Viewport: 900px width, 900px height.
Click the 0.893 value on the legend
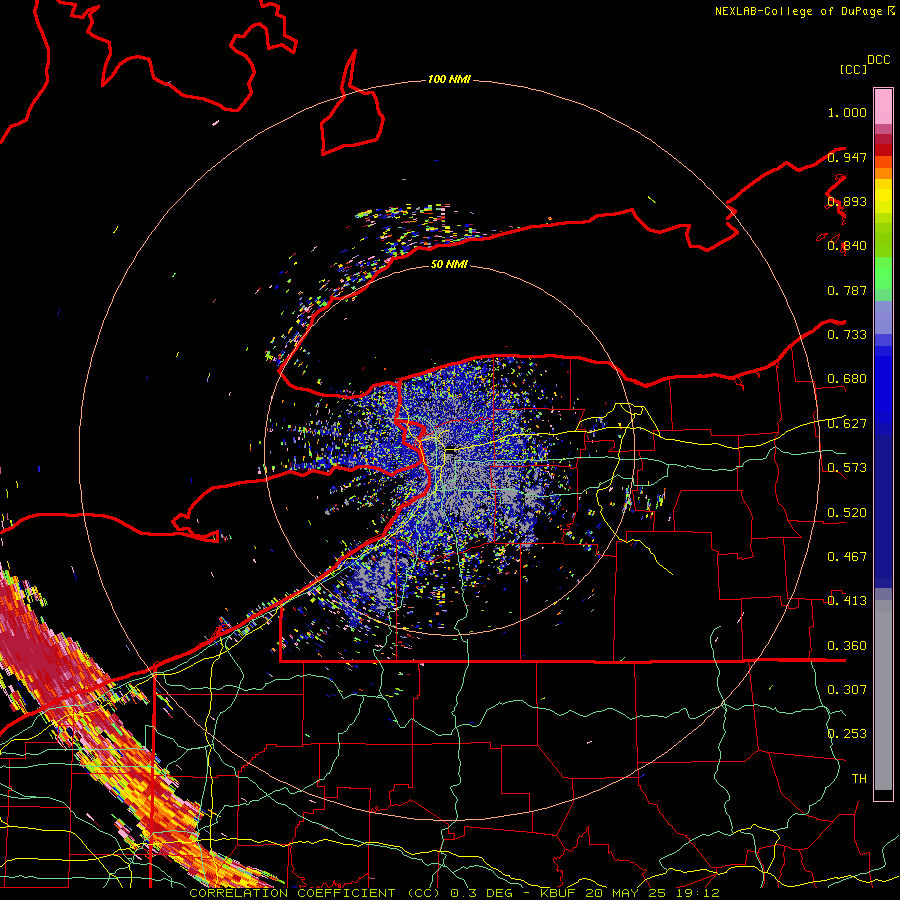click(x=847, y=201)
